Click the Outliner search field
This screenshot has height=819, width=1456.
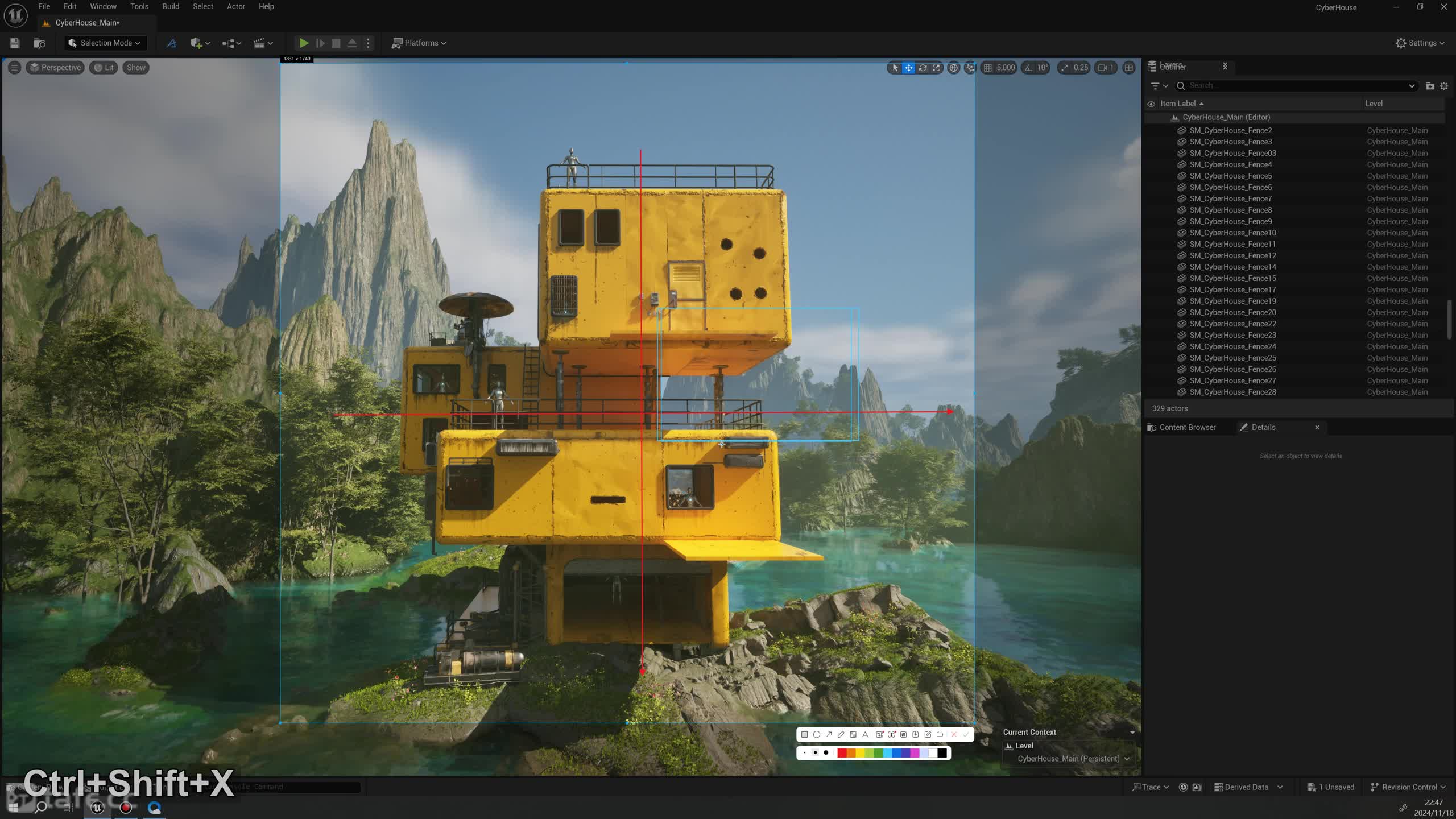click(1298, 86)
